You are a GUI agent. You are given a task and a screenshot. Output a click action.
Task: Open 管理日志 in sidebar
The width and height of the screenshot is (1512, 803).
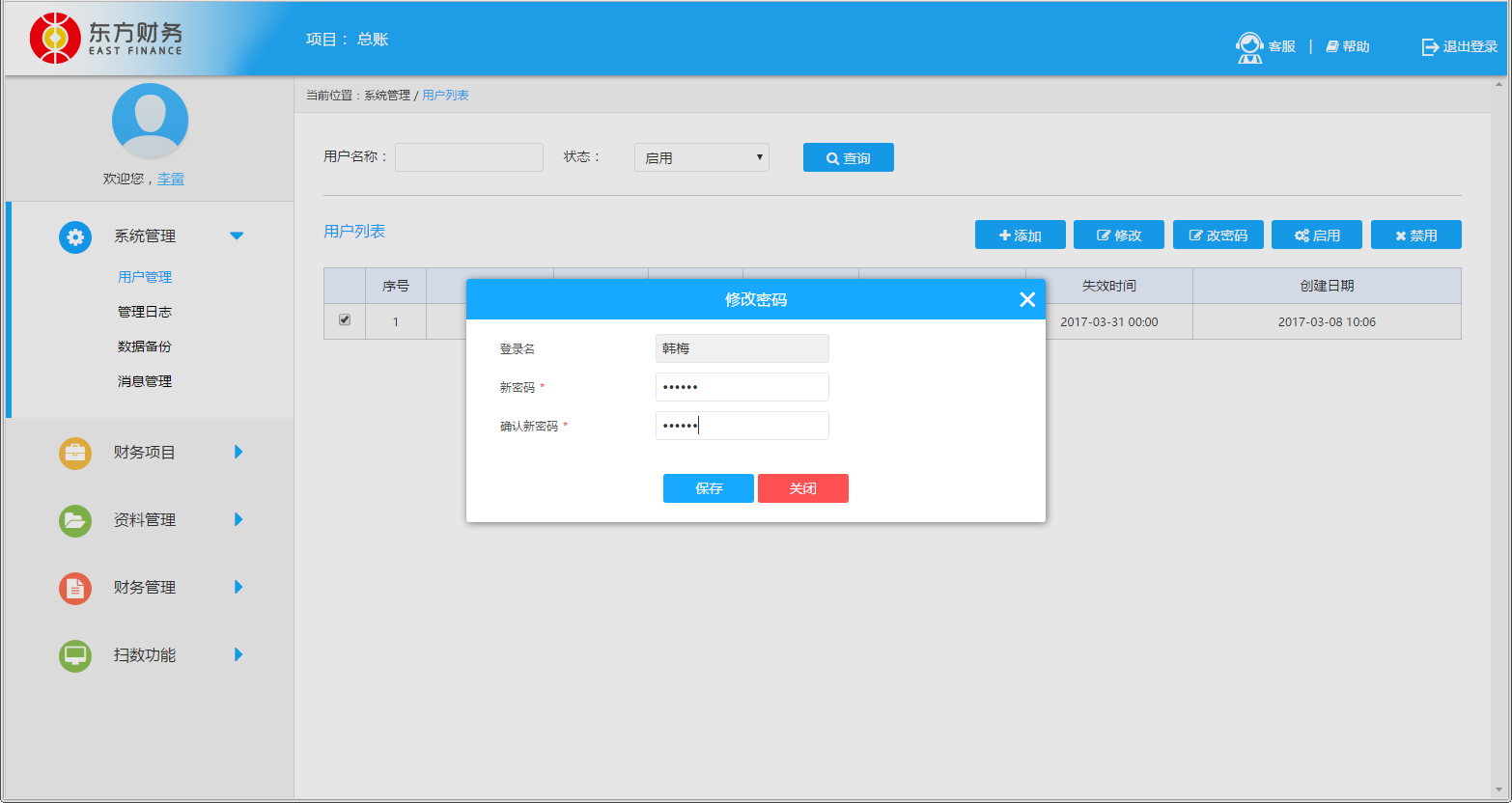145,312
